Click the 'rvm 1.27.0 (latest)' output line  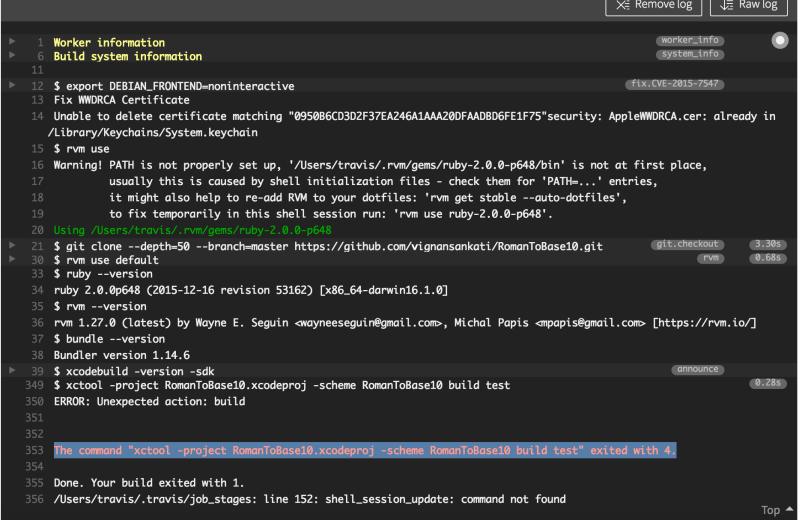[405, 323]
